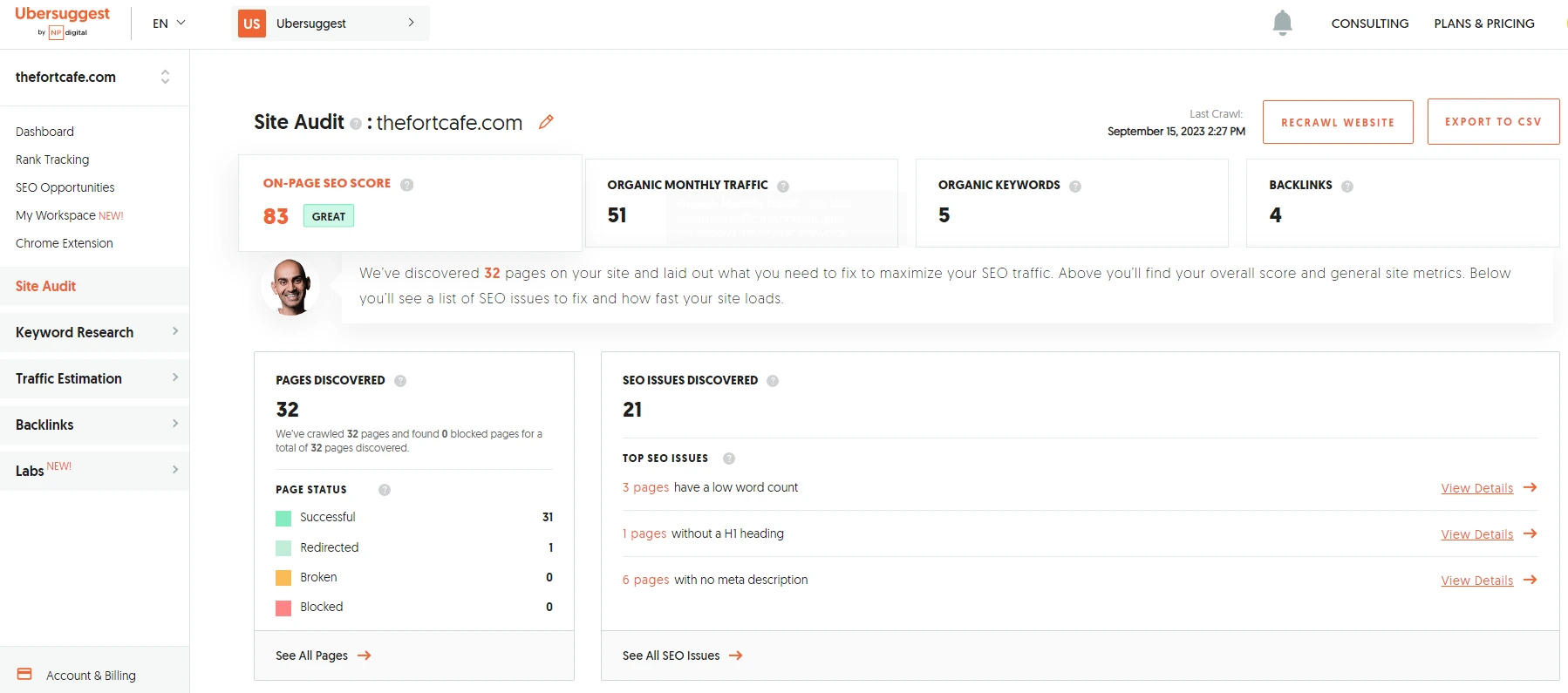Click the Neil Patel avatar photo
The width and height of the screenshot is (1568, 693).
(290, 287)
